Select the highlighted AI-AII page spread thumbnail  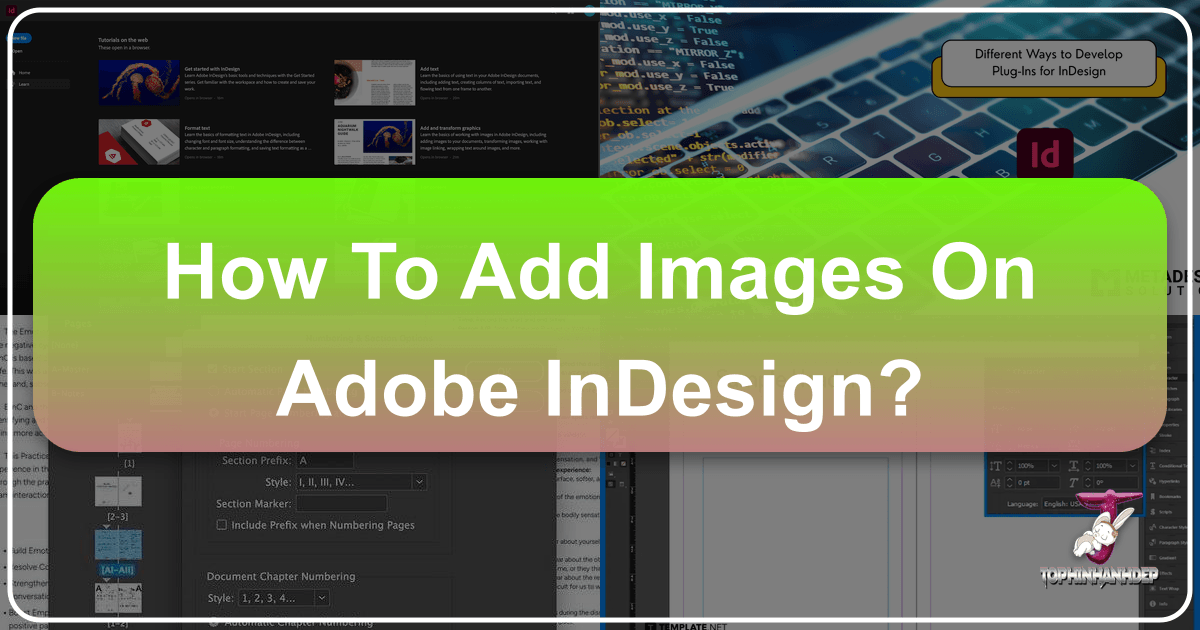coord(118,549)
